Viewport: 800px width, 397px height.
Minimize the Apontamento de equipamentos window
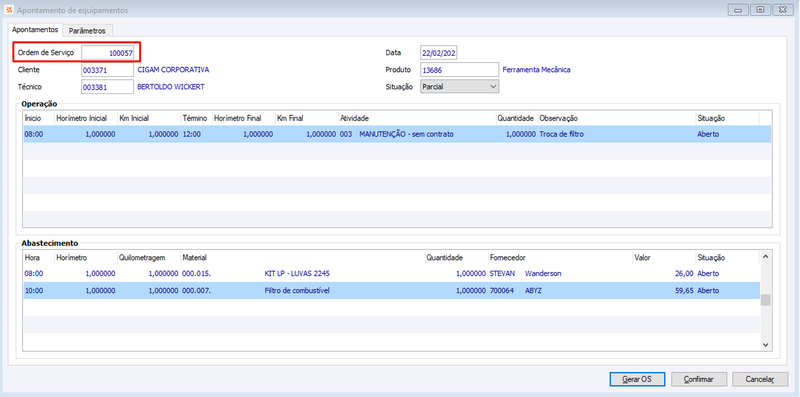[x=738, y=10]
